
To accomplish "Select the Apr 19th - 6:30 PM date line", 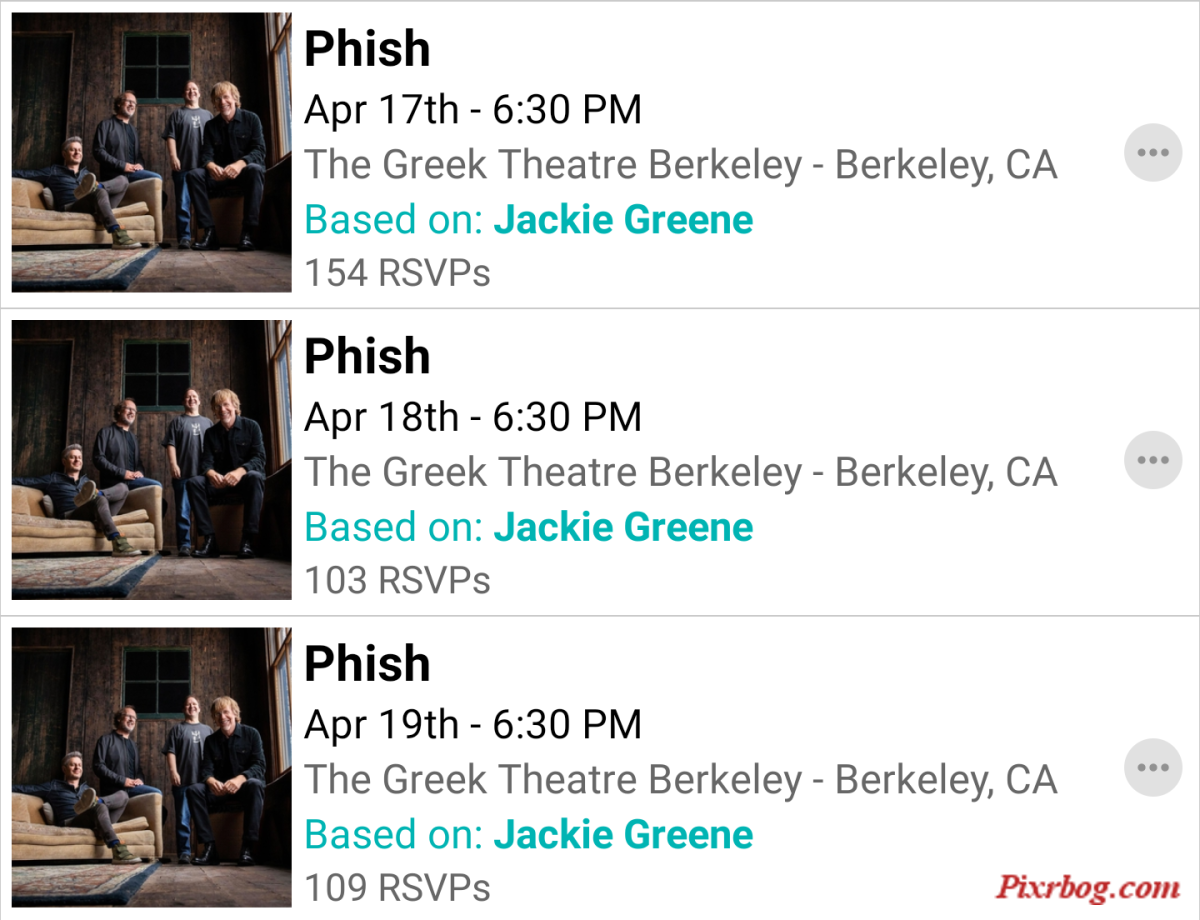I will [473, 724].
